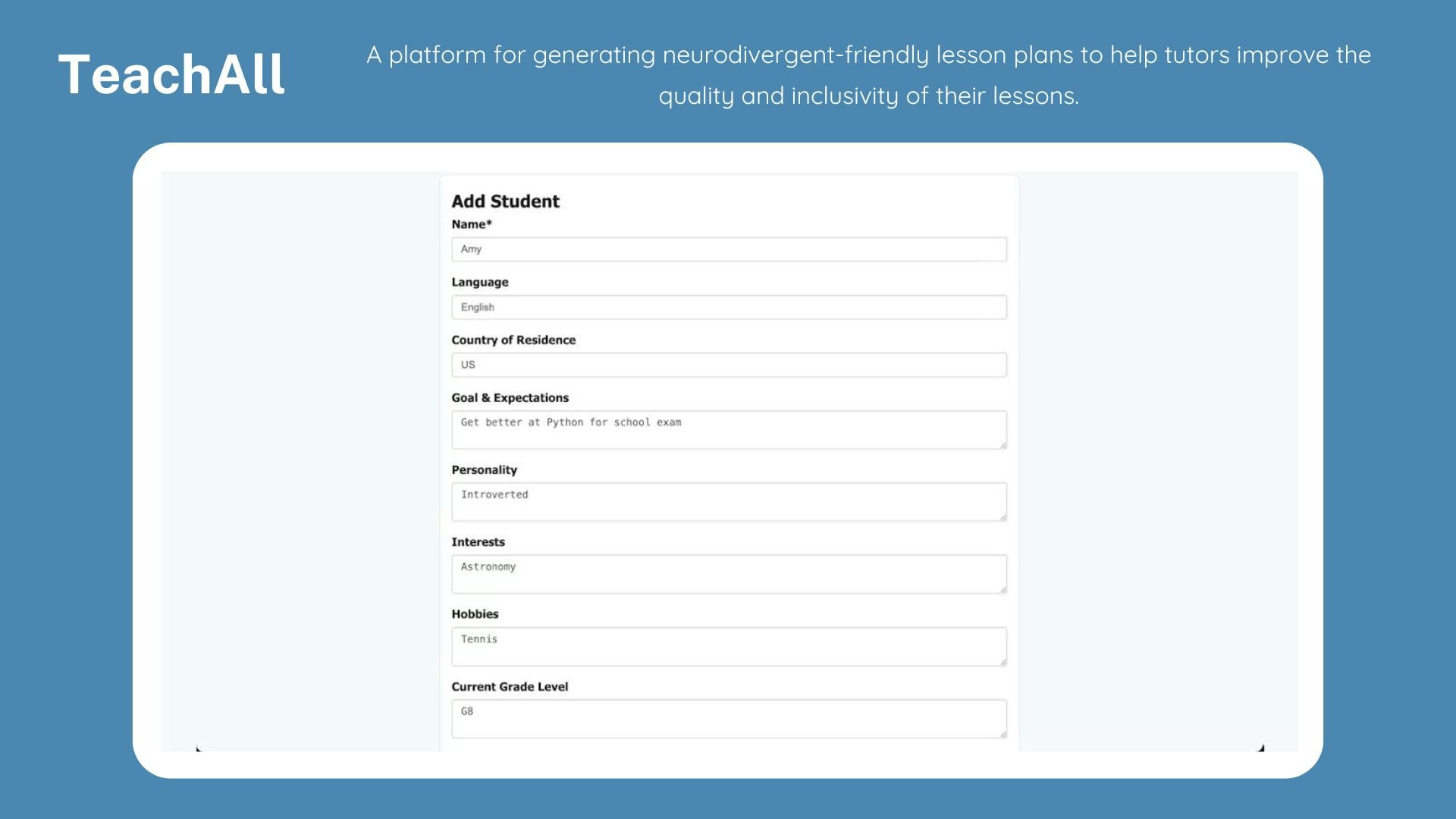Screen dimensions: 1456x819
Task: Click the Hobbies field containing Tennis
Action: 728,645
